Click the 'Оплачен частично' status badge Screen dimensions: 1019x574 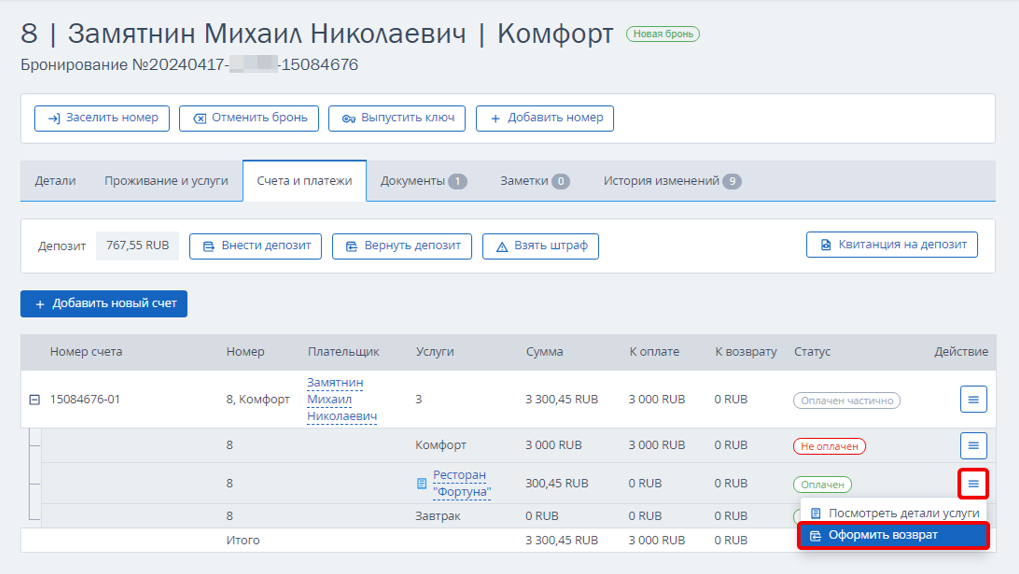[x=847, y=400]
